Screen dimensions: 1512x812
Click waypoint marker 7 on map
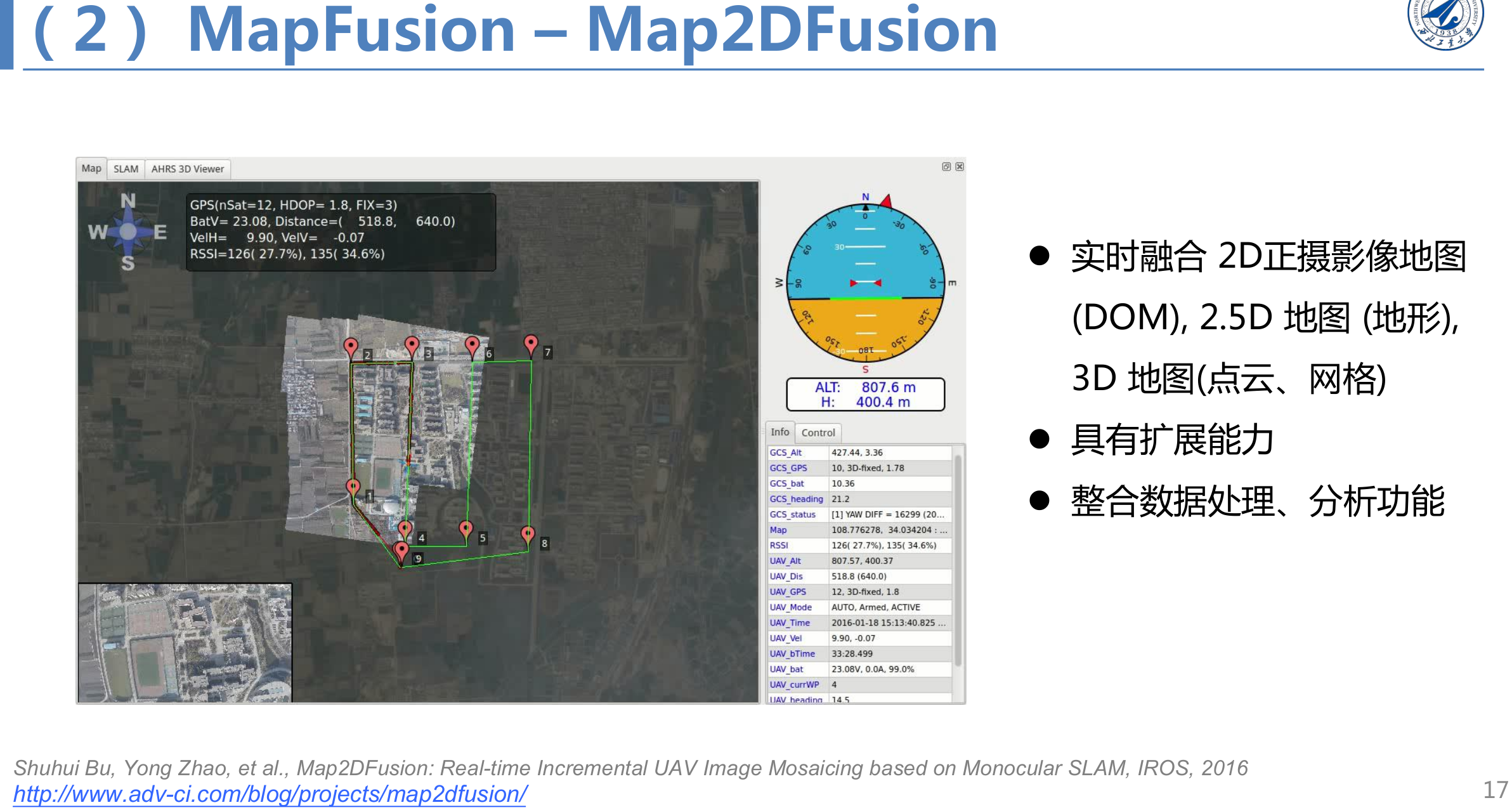(x=531, y=344)
